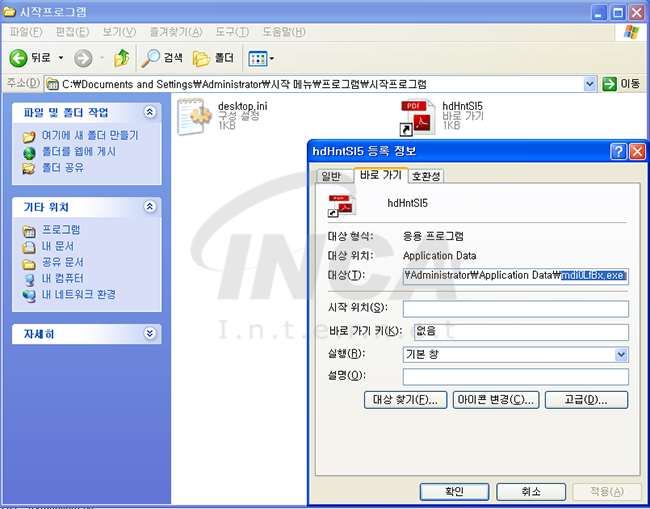The image size is (650, 509).
Task: Close the hdHntSI5 properties dialog
Action: [637, 152]
